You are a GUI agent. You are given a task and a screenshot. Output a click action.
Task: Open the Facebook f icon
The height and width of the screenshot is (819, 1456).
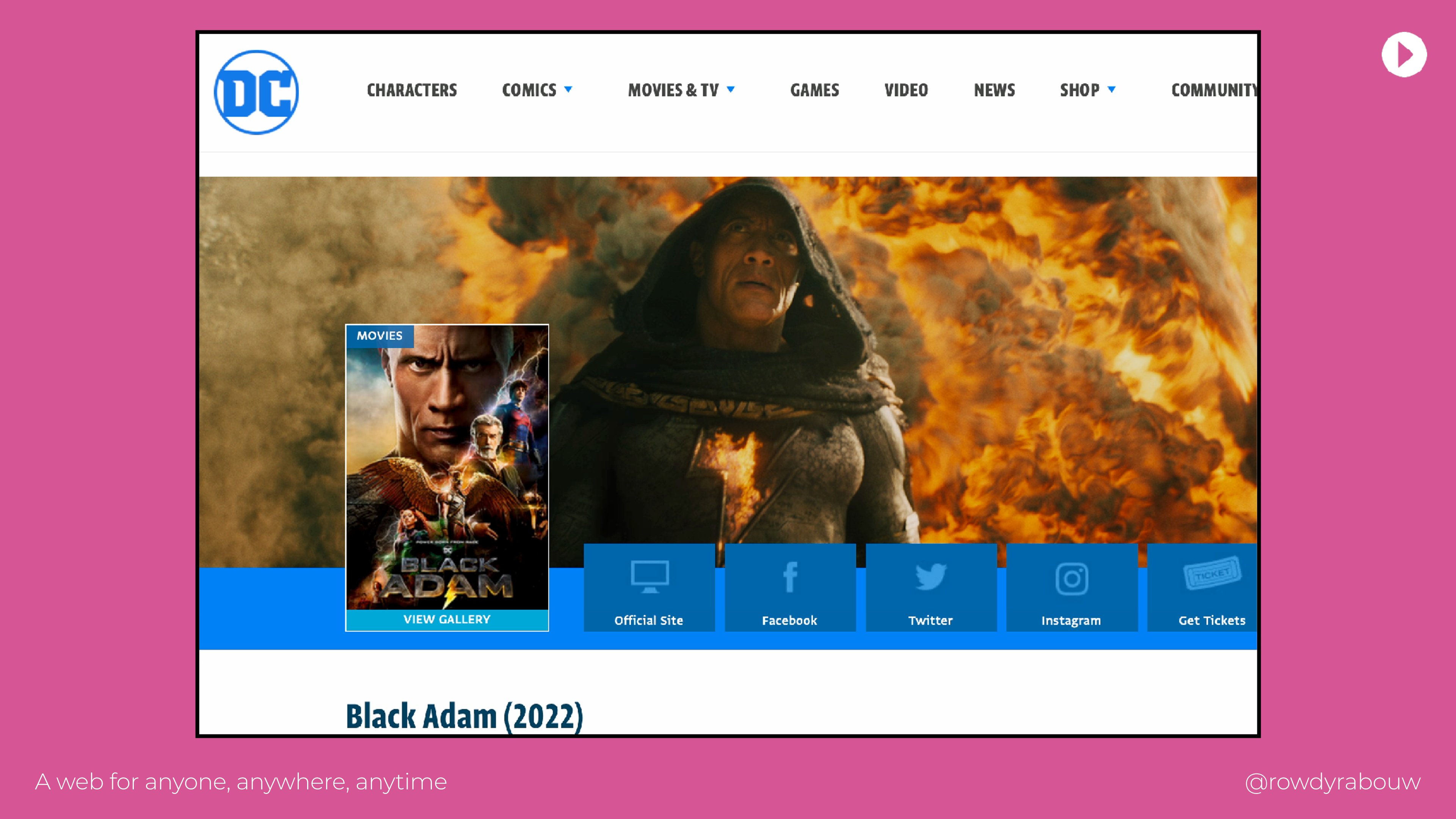790,576
